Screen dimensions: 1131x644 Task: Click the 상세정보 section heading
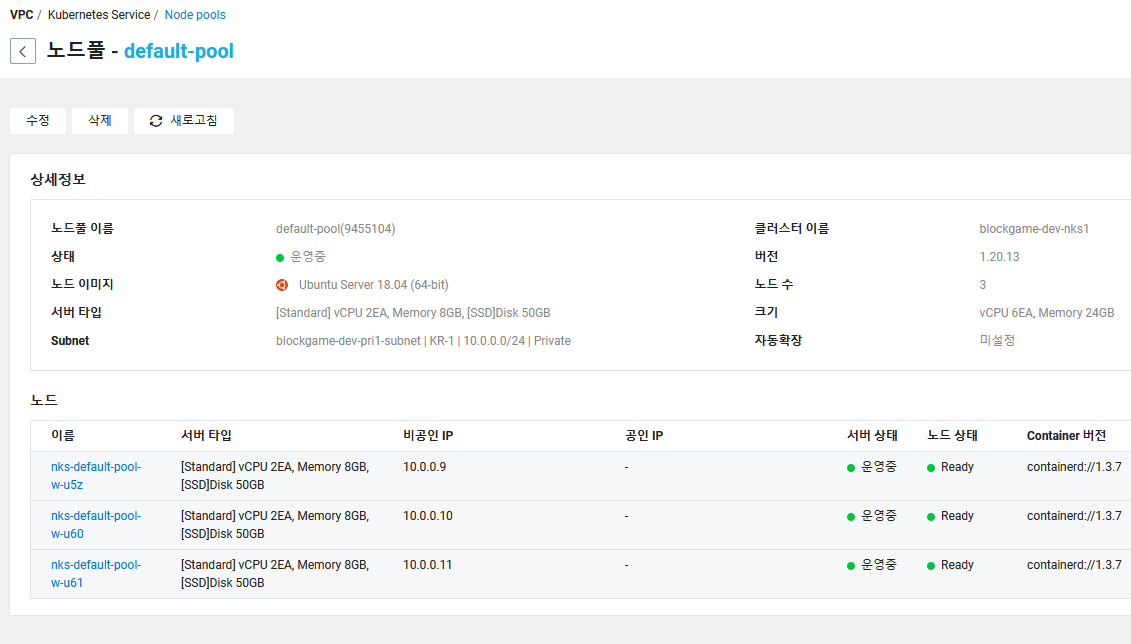point(58,180)
